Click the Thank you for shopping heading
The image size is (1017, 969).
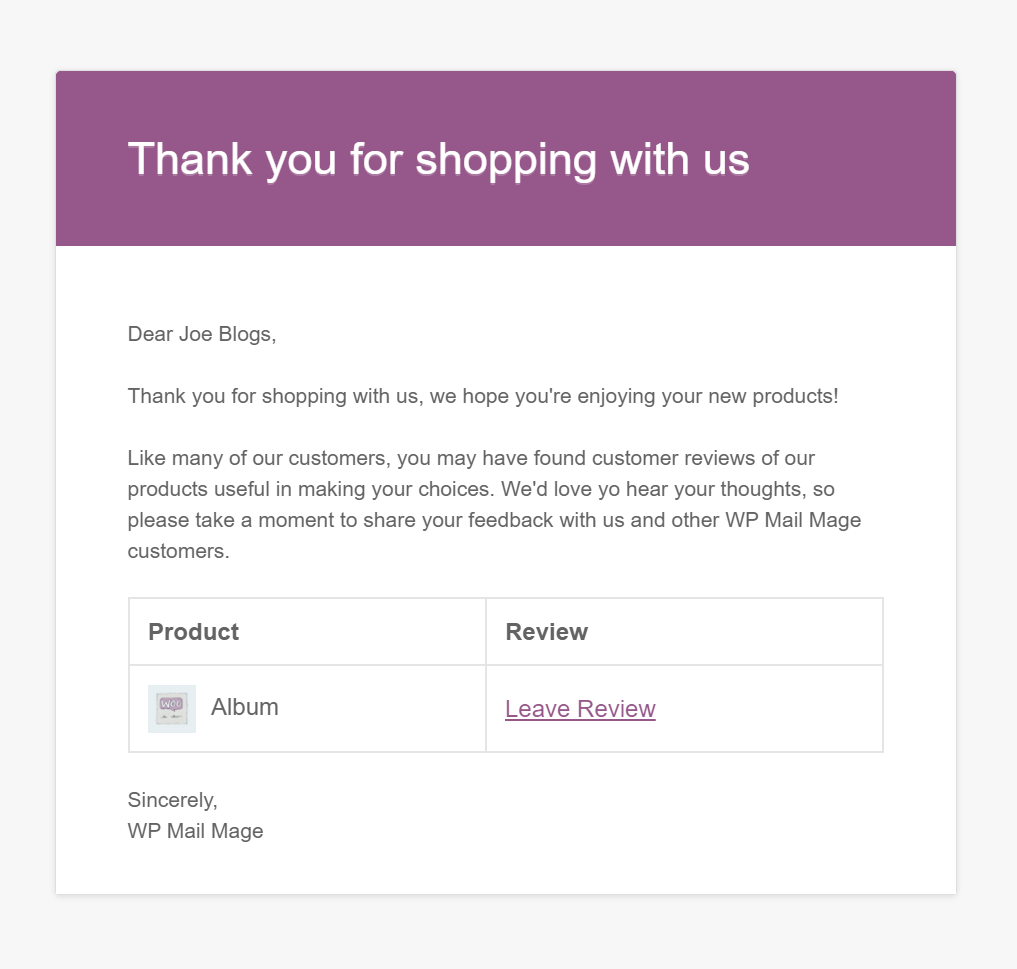(x=438, y=160)
